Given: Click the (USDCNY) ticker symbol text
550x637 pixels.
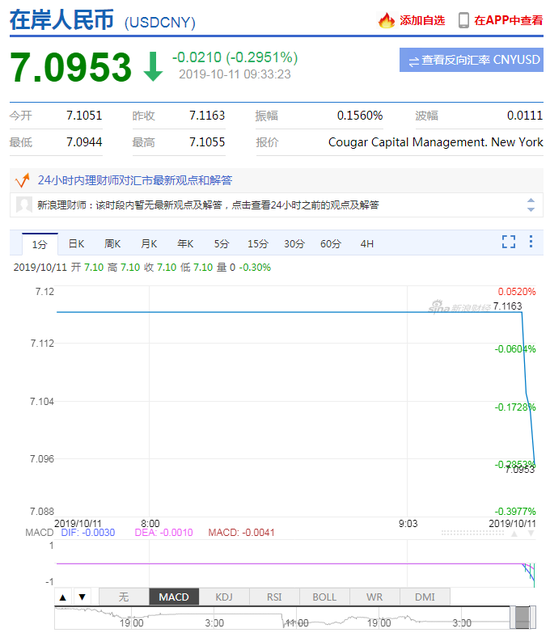Looking at the screenshot, I should tap(160, 22).
